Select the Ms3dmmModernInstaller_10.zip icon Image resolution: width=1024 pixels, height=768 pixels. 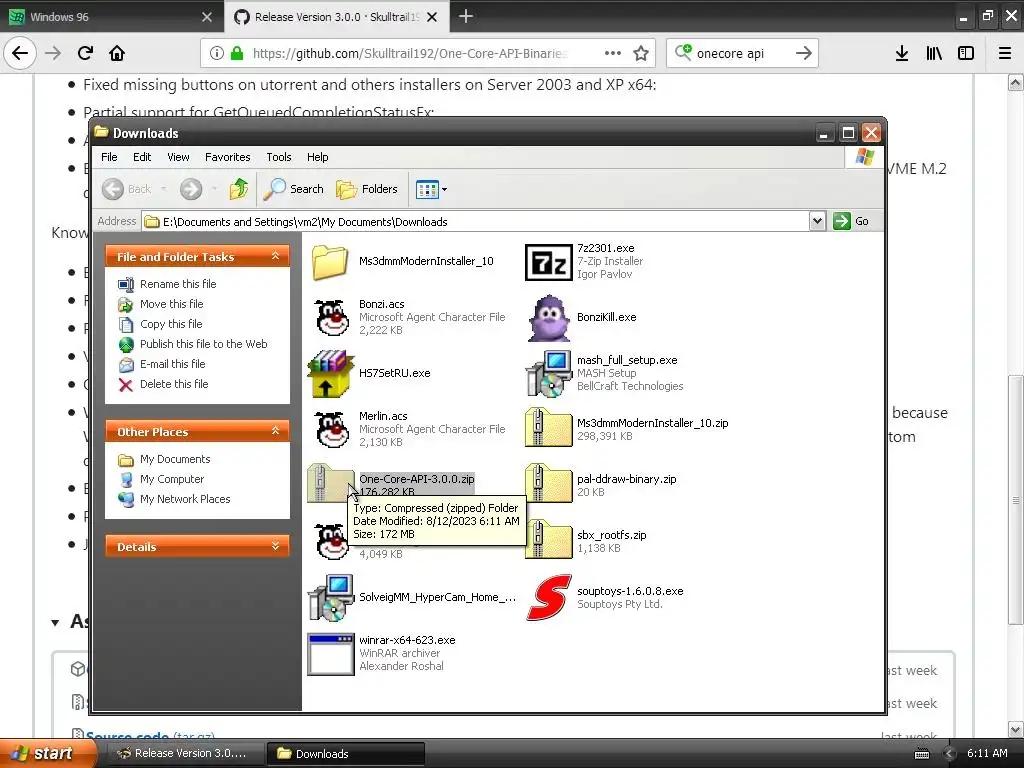pyautogui.click(x=549, y=428)
